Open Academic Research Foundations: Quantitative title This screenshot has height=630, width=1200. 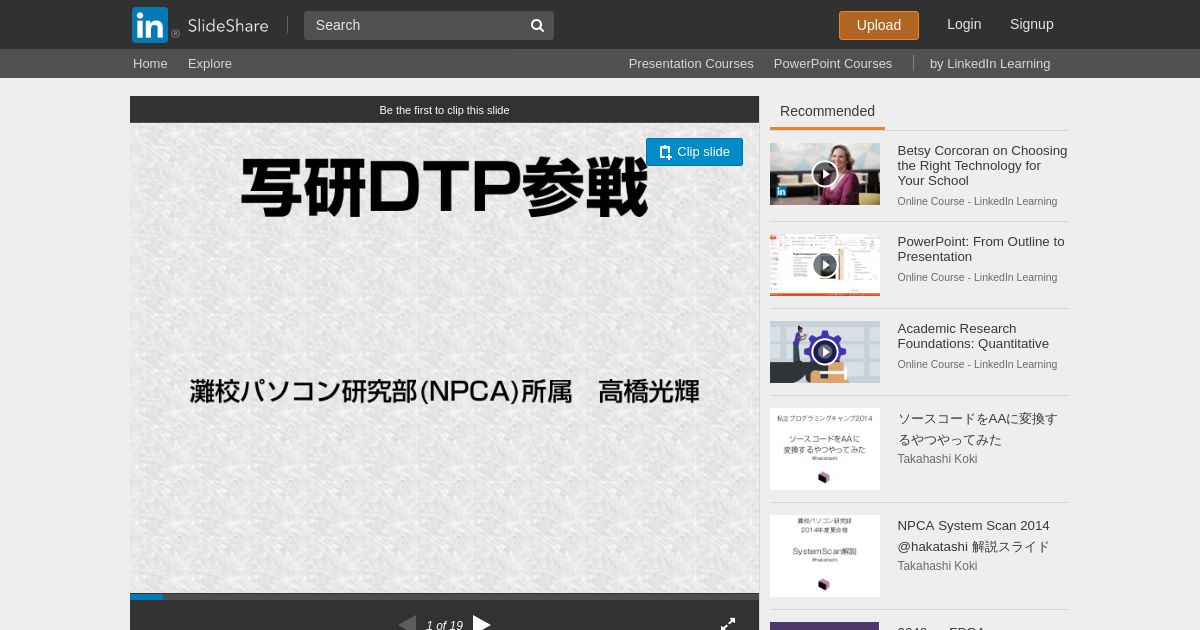[973, 336]
